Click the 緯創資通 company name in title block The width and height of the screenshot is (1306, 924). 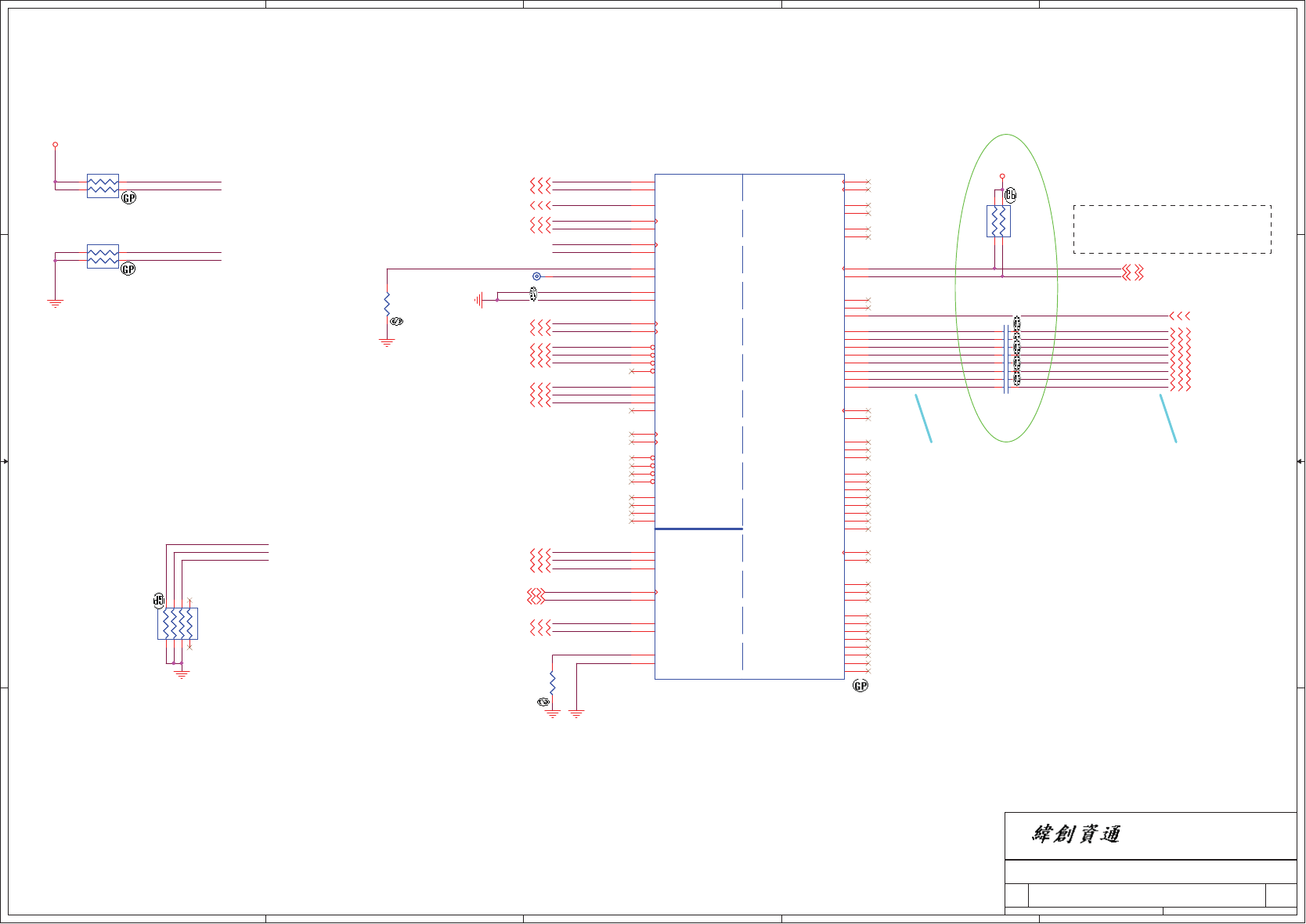(x=1076, y=834)
